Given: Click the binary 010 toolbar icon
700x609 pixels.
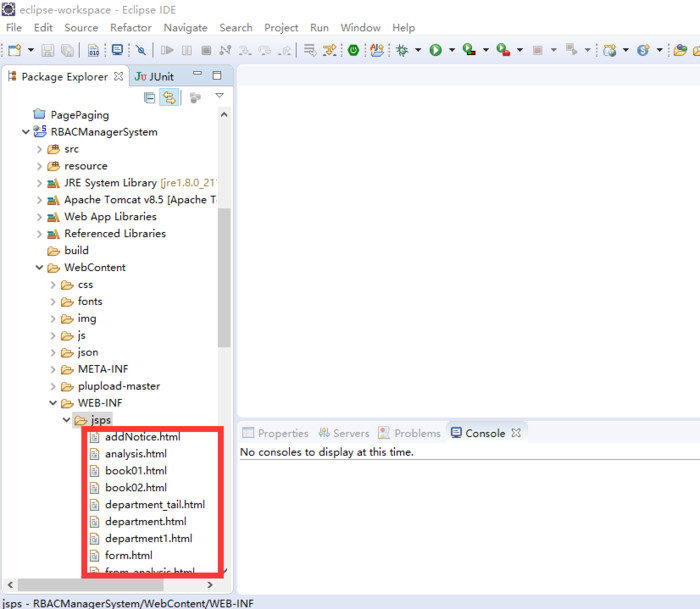Looking at the screenshot, I should coord(94,50).
